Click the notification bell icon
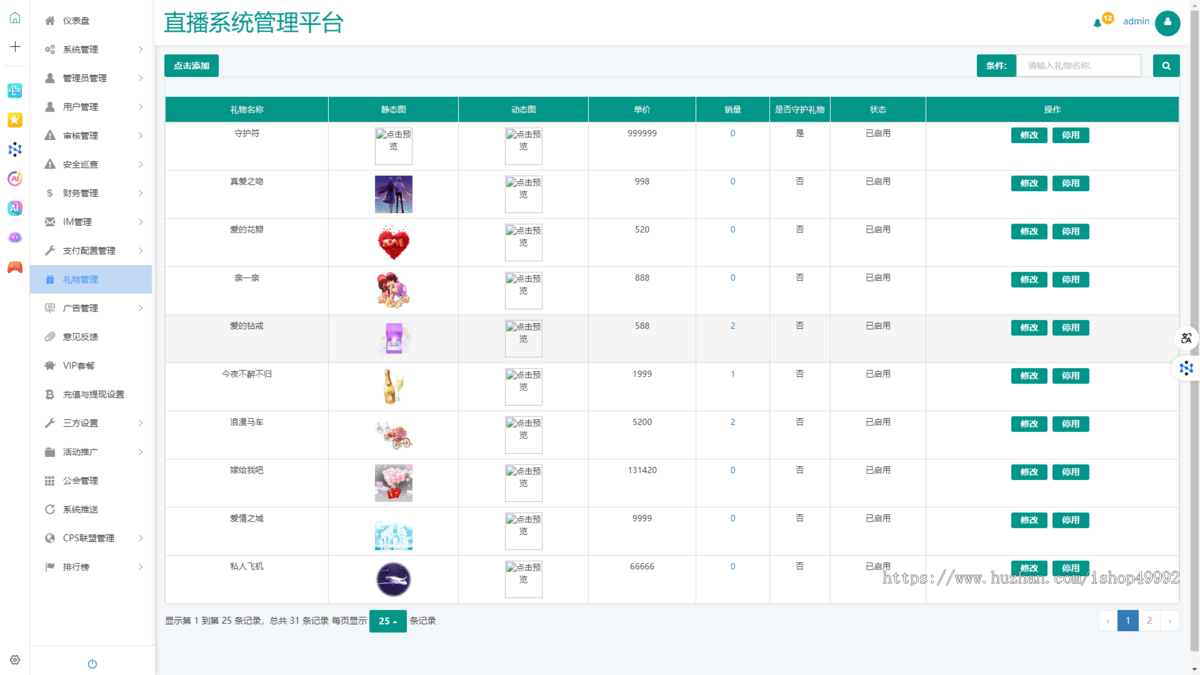The width and height of the screenshot is (1200, 675). [x=1098, y=23]
